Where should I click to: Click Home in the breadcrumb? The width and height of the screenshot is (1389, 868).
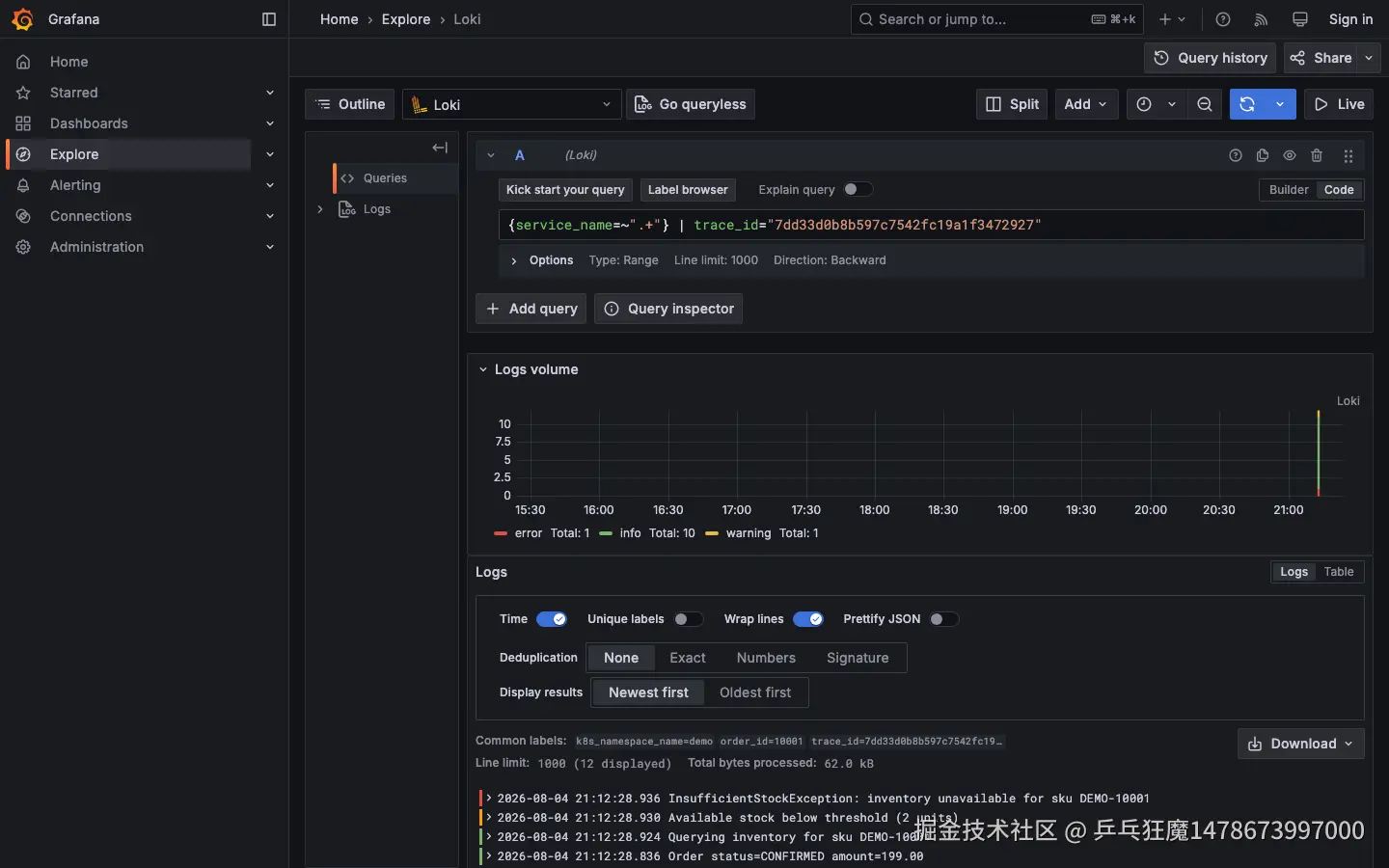(340, 19)
